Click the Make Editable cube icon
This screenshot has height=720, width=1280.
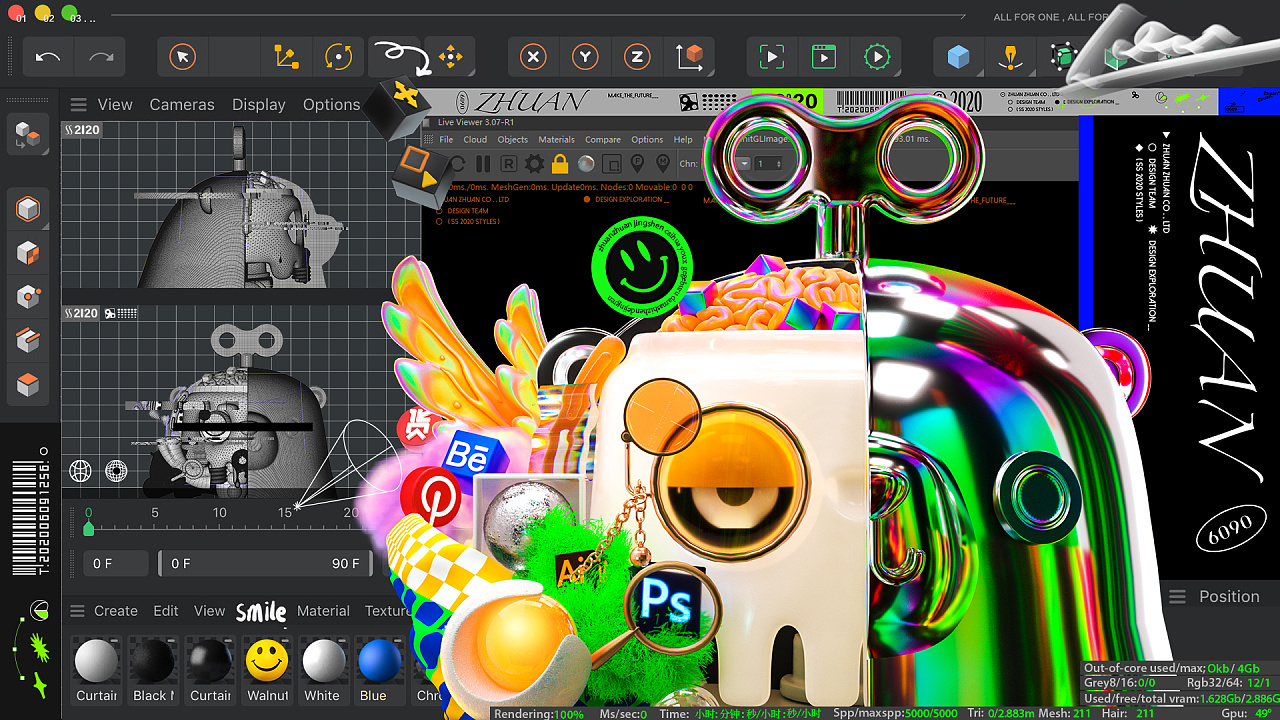click(x=28, y=210)
